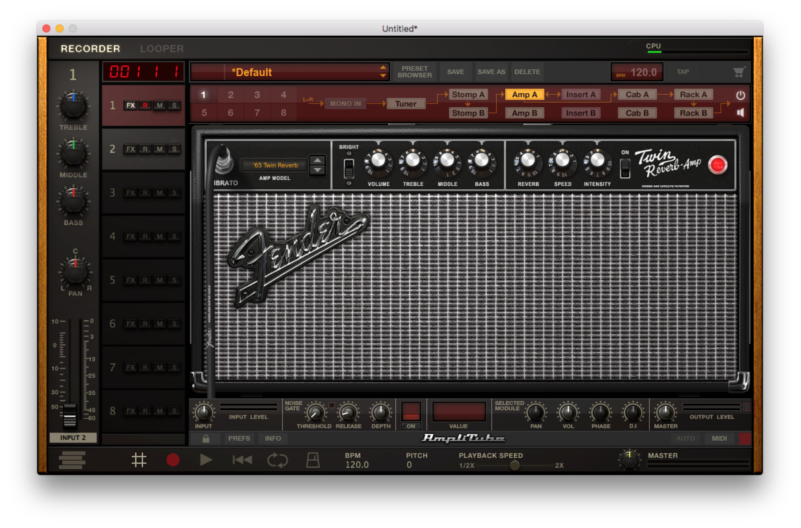
Task: Select previous amp model with down arrow
Action: point(317,170)
